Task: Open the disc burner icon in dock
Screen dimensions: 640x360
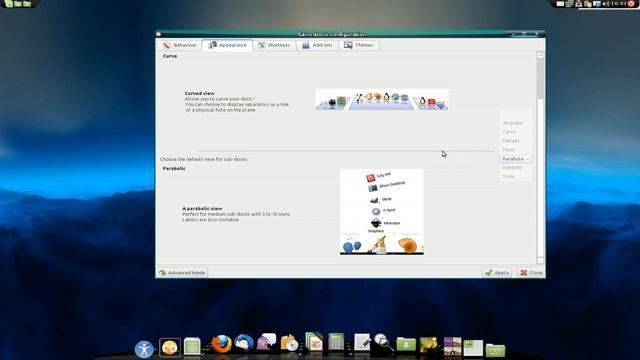Action: (x=289, y=343)
